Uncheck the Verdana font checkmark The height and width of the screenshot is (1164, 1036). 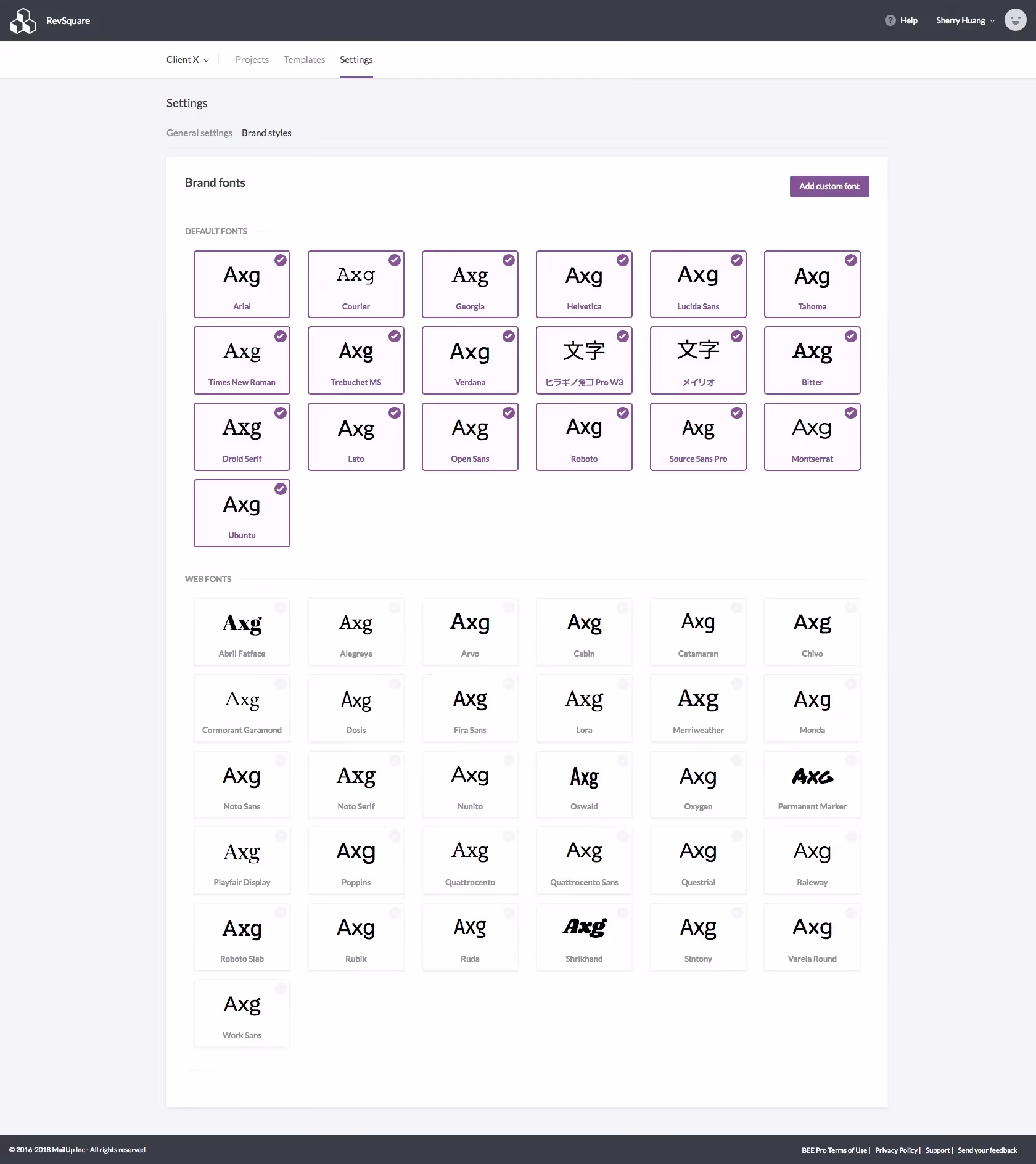click(x=509, y=336)
